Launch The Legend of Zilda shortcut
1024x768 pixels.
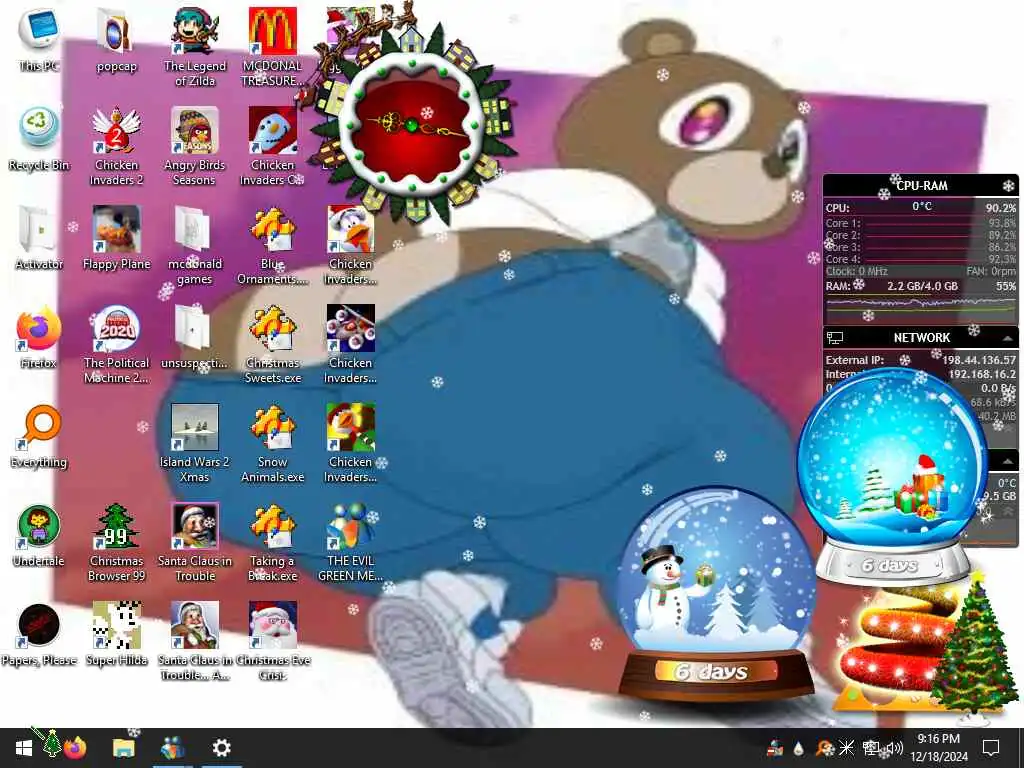(x=195, y=48)
